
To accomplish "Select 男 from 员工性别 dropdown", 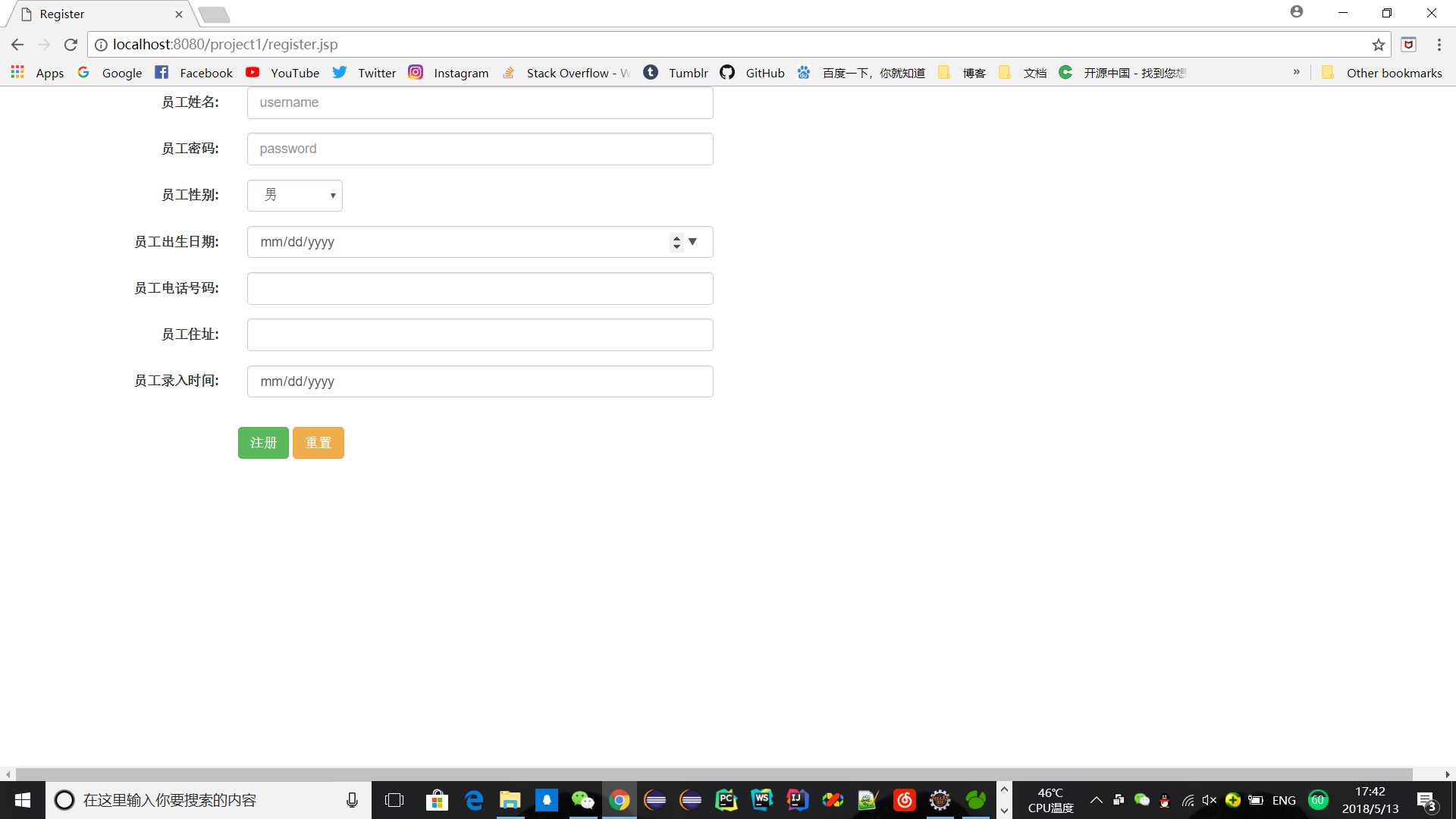I will click(295, 195).
